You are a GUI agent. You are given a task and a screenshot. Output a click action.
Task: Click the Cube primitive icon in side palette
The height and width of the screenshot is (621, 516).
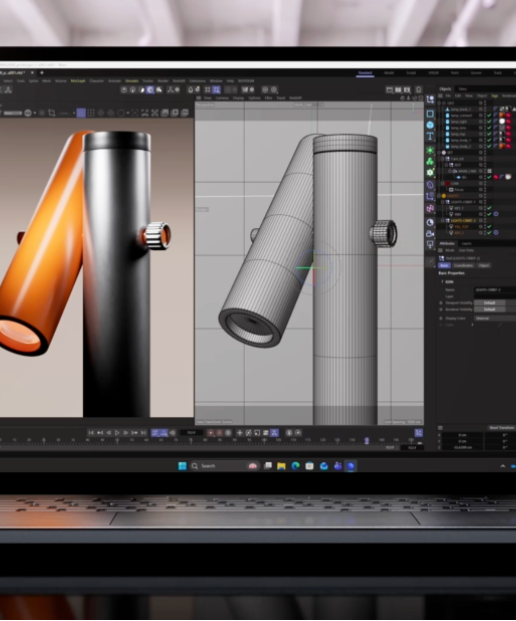click(x=430, y=114)
